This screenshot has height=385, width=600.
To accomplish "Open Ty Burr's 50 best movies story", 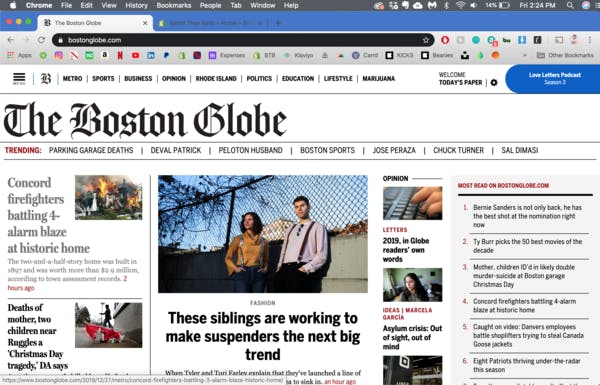I will tap(527, 246).
